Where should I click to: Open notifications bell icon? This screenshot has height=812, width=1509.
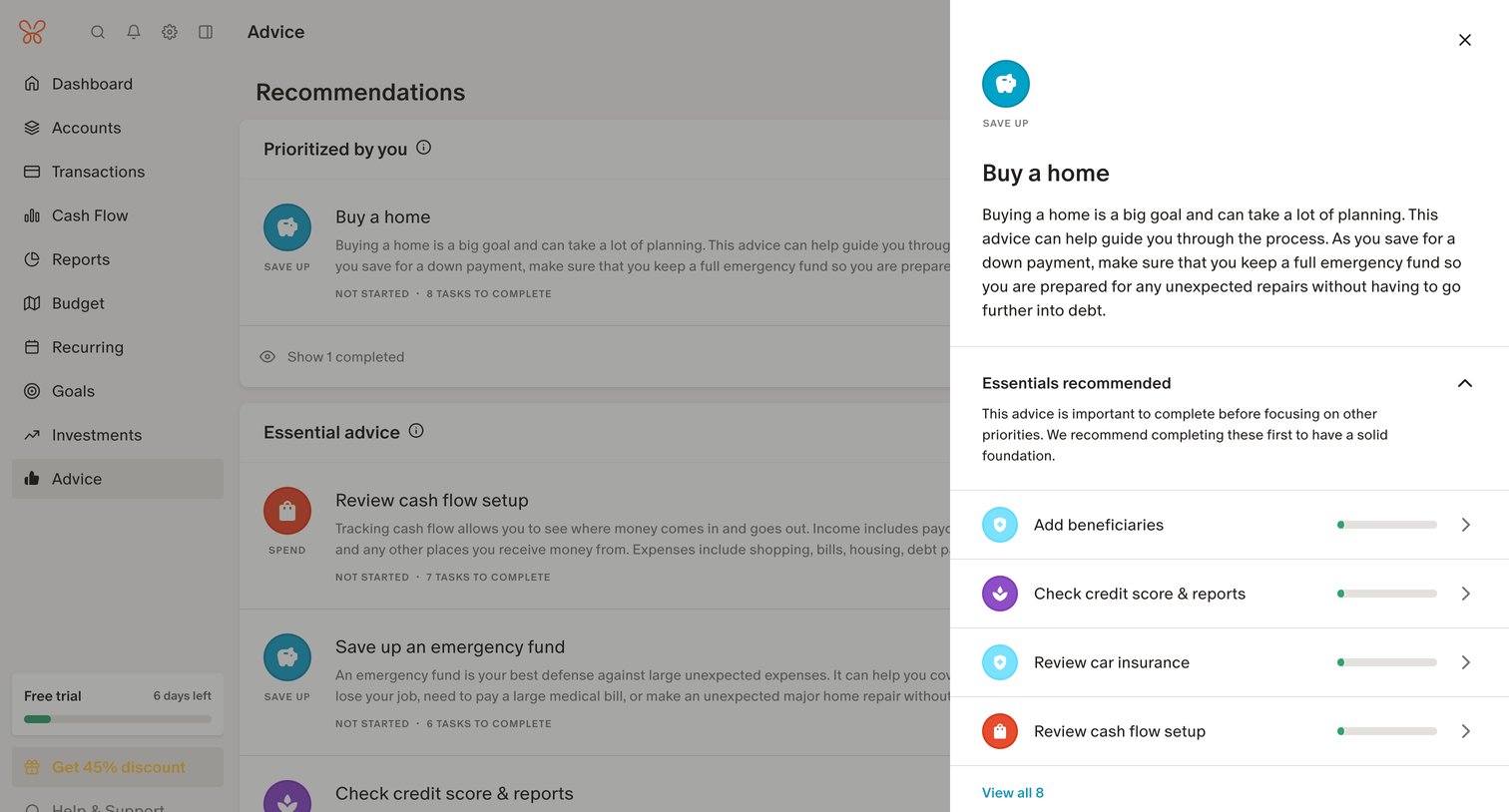134,32
